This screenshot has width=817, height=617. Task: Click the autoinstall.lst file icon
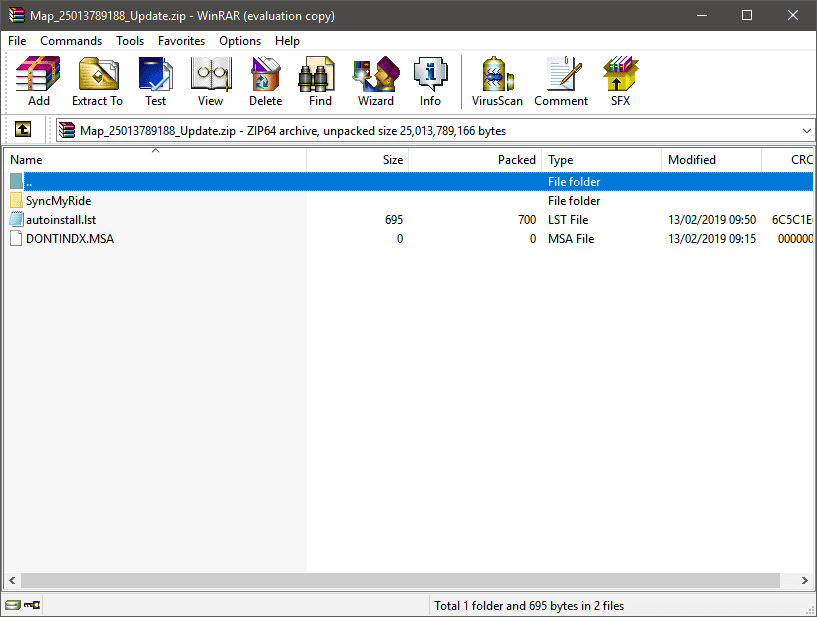16,219
